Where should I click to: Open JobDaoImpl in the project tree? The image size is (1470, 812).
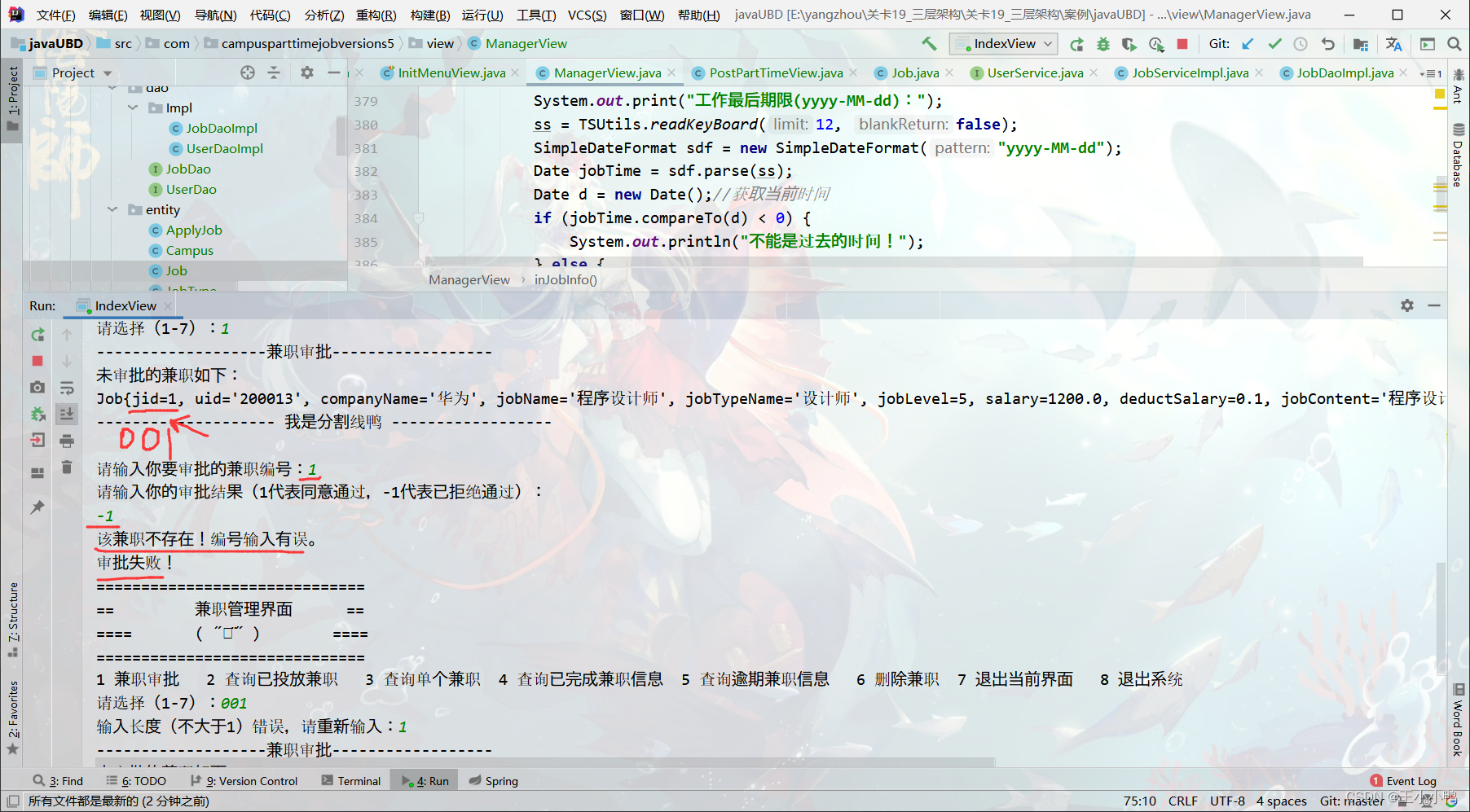pos(221,128)
